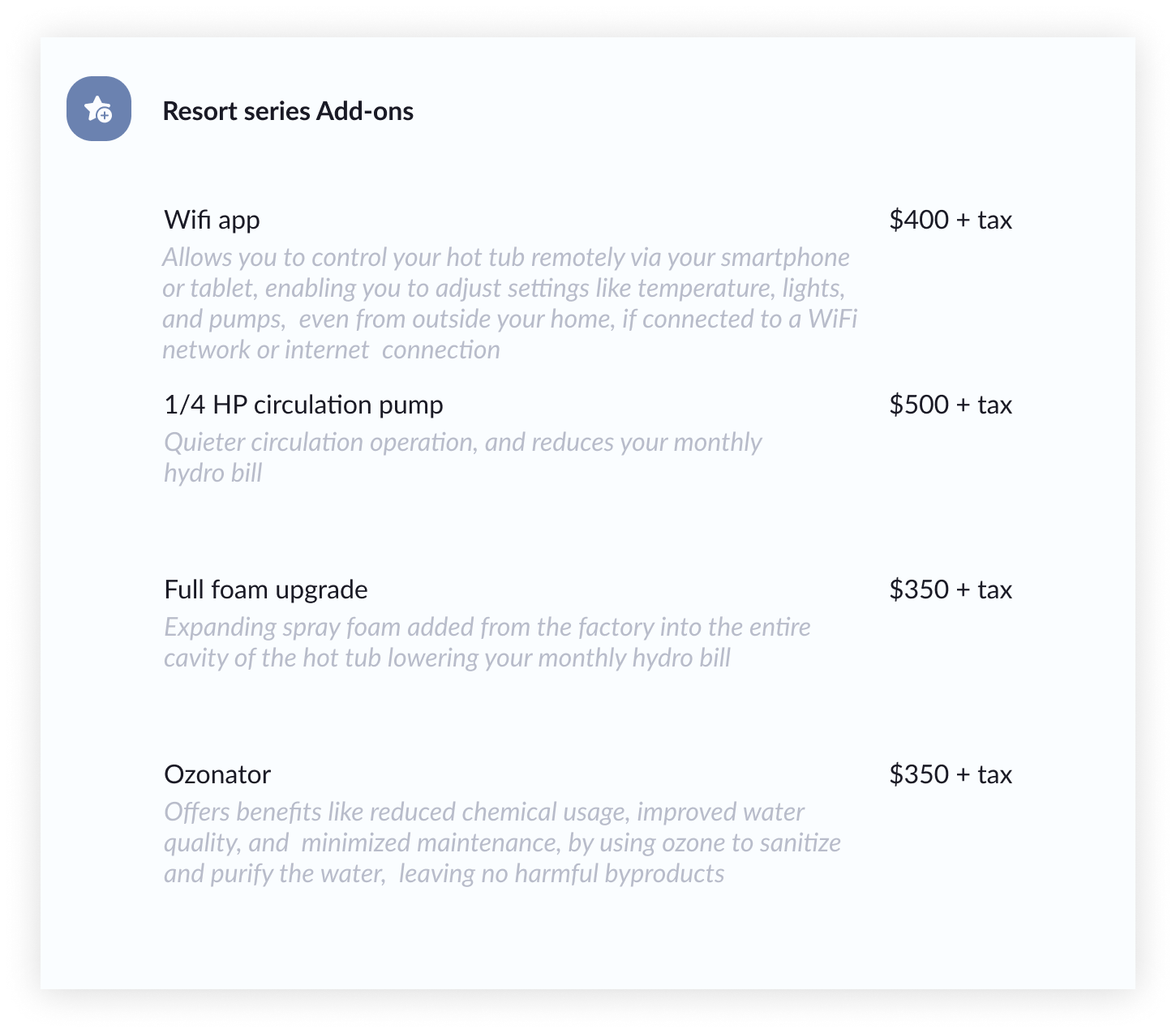Click the line starting 'or tablet, enabling'
Screen dimensions: 1176x1033
(503, 289)
